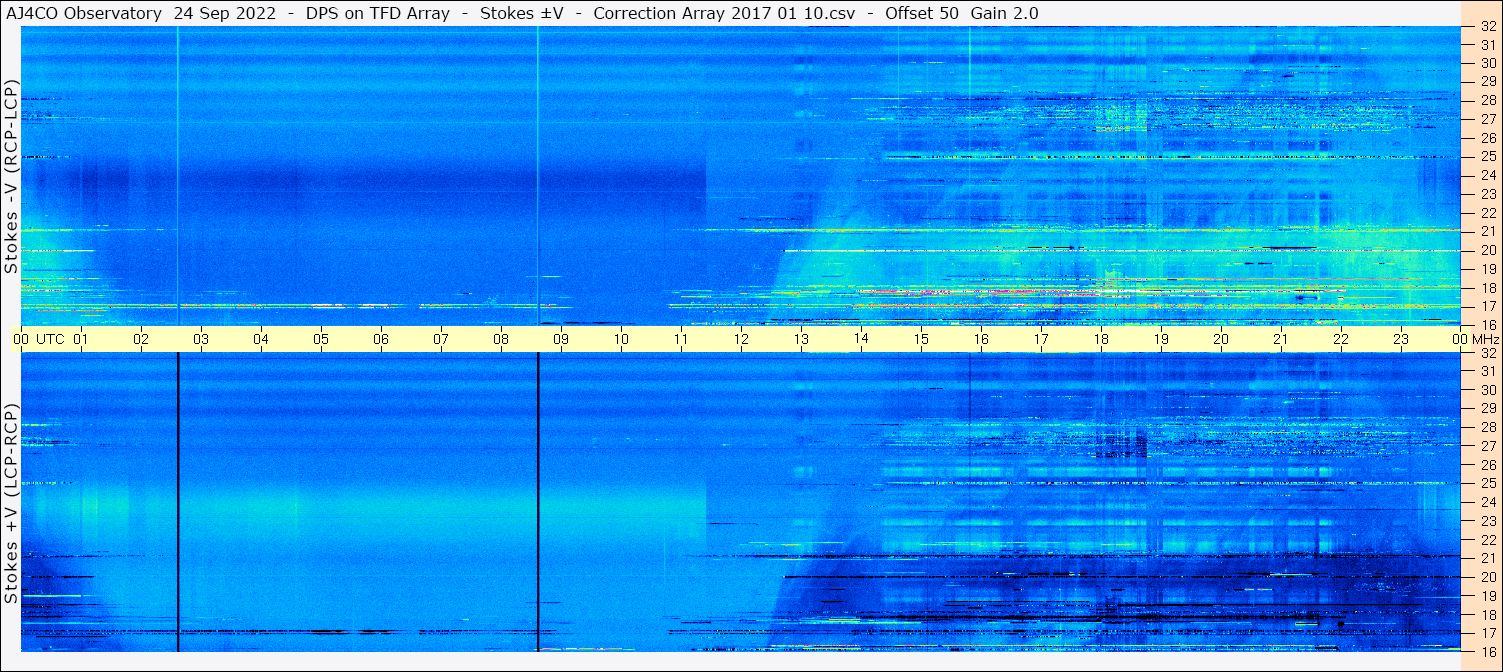The height and width of the screenshot is (672, 1503).
Task: Click the 27 MHz tick of the Stokes +V panel
Action: [x=1488, y=446]
